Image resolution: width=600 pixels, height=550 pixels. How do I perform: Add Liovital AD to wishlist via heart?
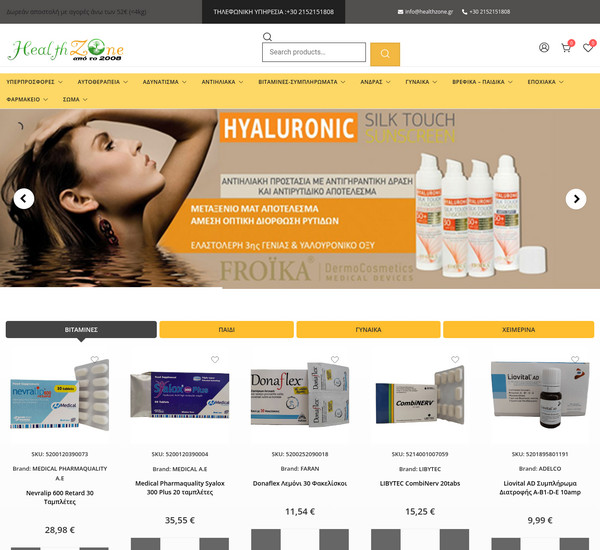click(x=575, y=359)
